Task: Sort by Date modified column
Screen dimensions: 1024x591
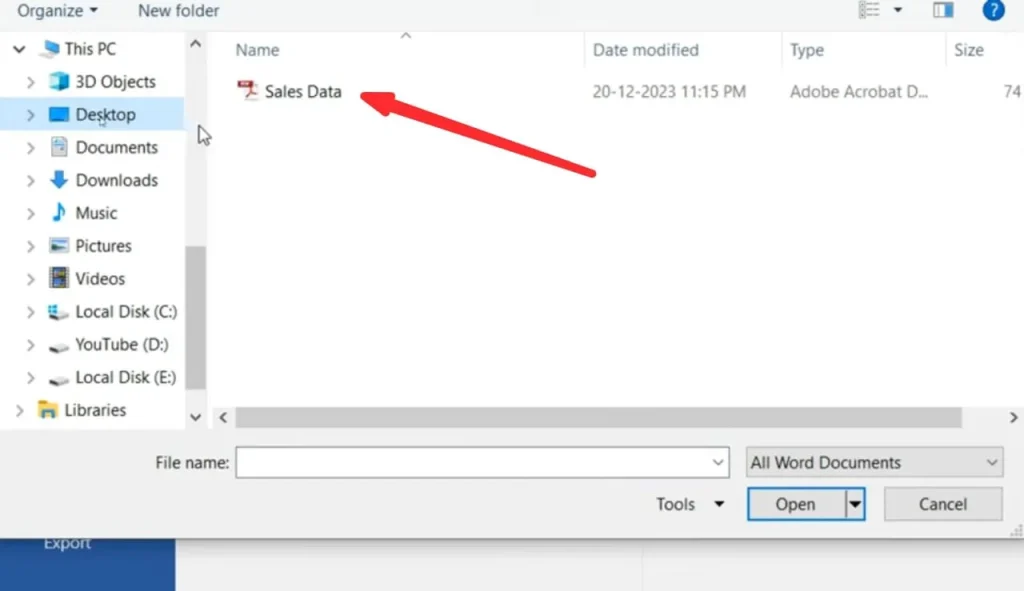Action: pos(645,50)
